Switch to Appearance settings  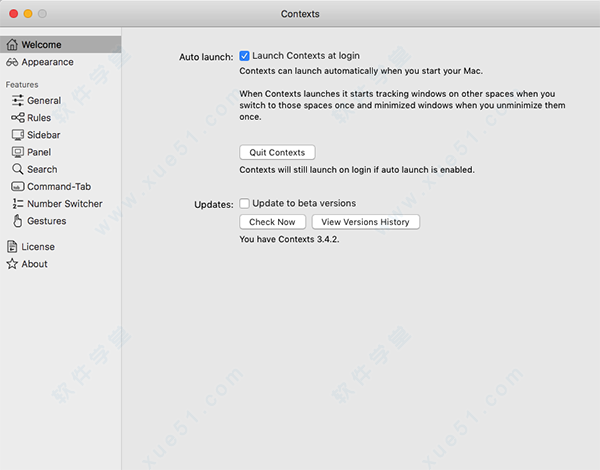(x=47, y=62)
